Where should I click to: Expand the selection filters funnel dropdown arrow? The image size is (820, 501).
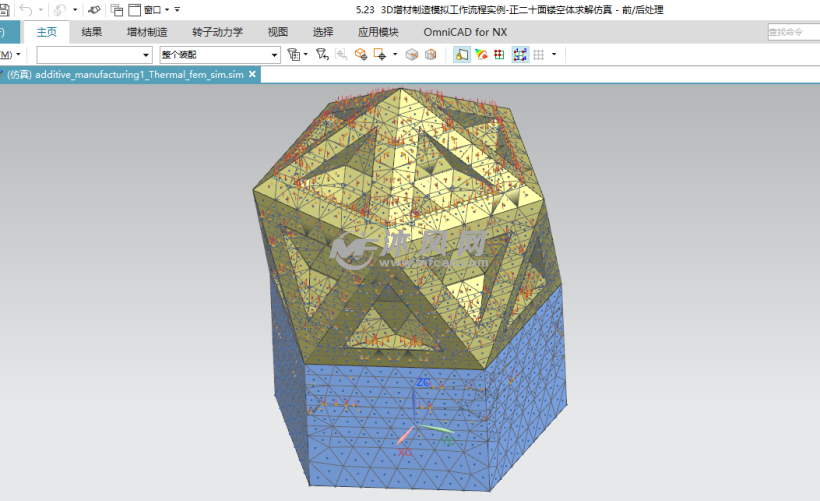click(306, 54)
